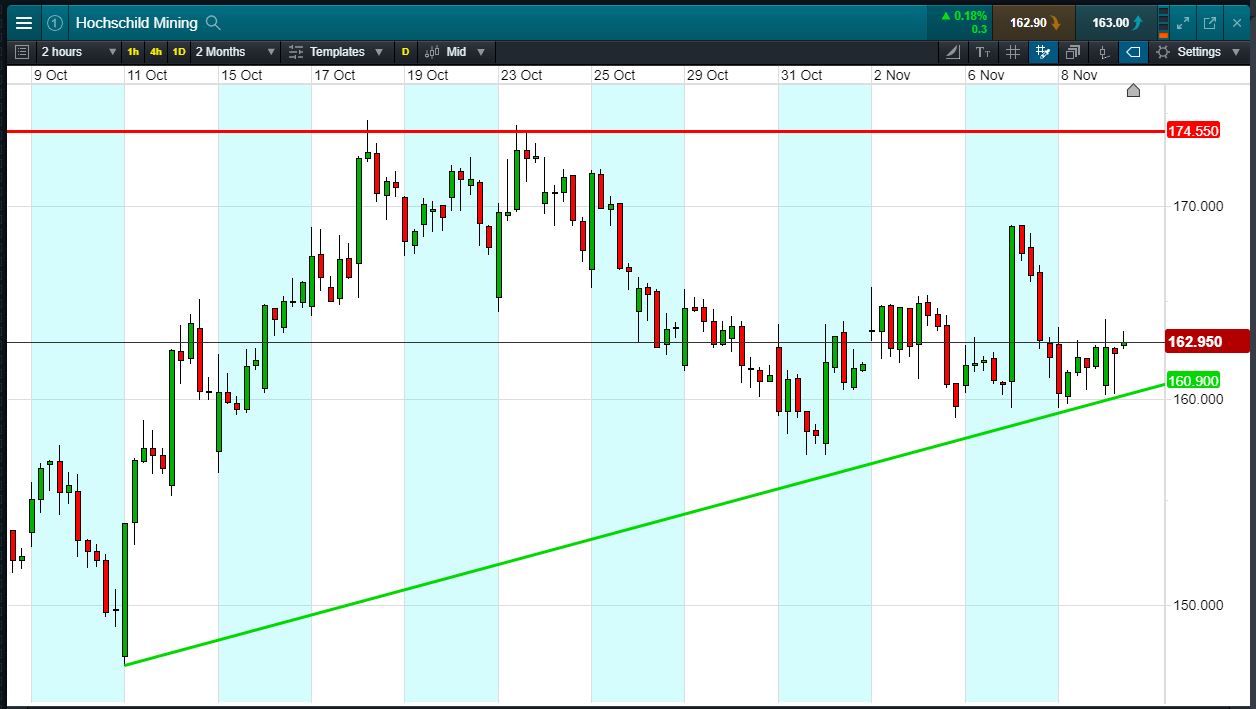The width and height of the screenshot is (1256, 709).
Task: Click the yellow D button
Action: pos(405,52)
